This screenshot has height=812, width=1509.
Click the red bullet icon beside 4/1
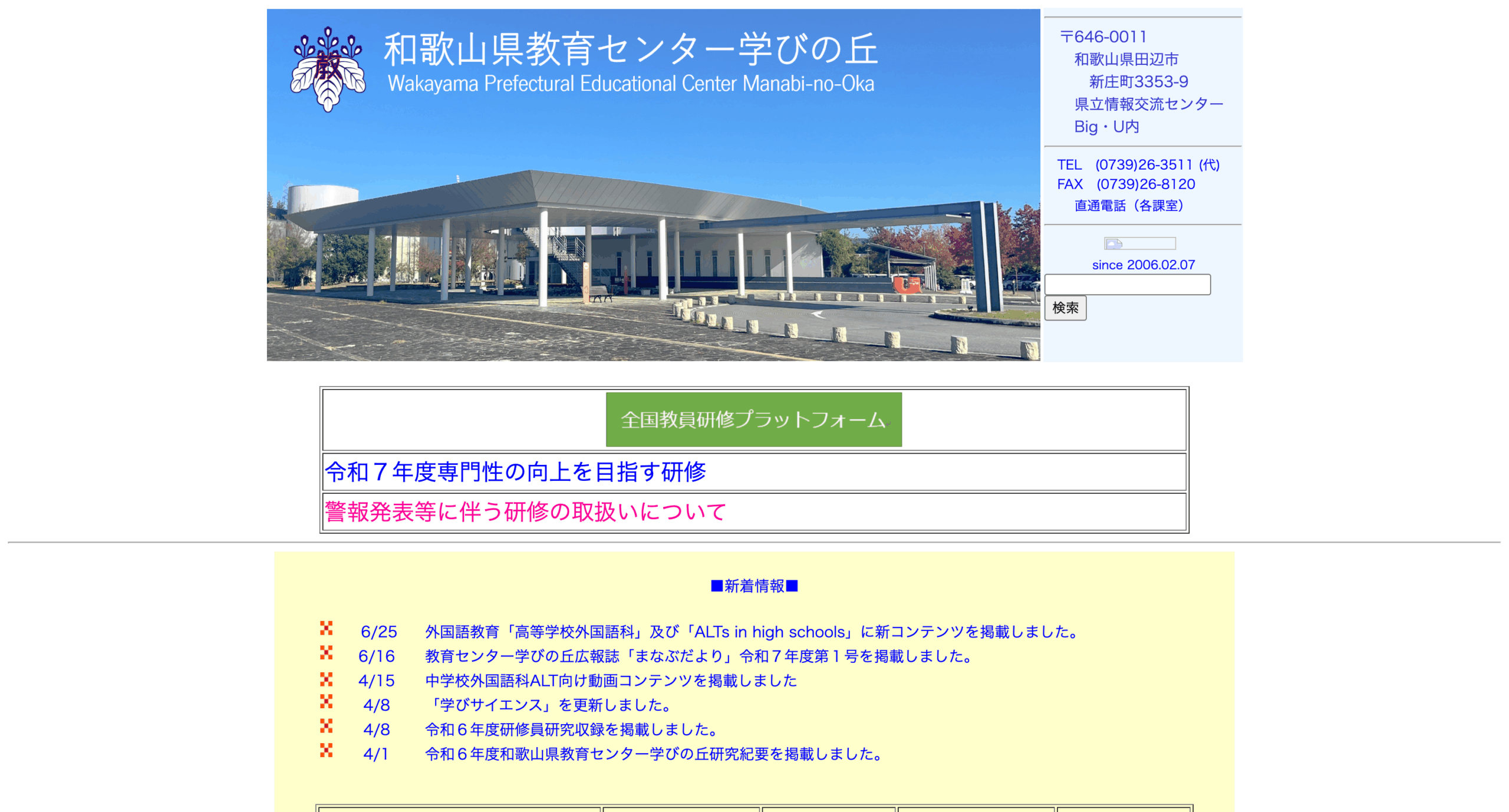tap(326, 750)
